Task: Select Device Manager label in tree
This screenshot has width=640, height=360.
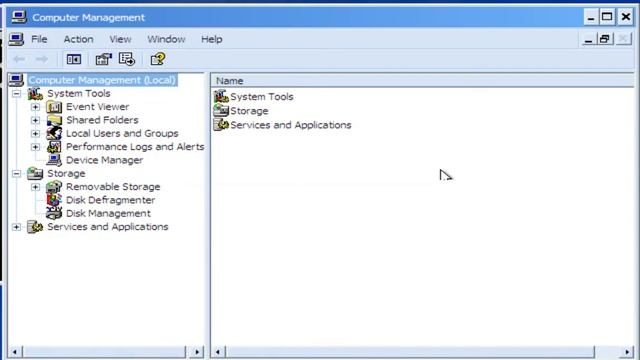Action: (x=104, y=160)
